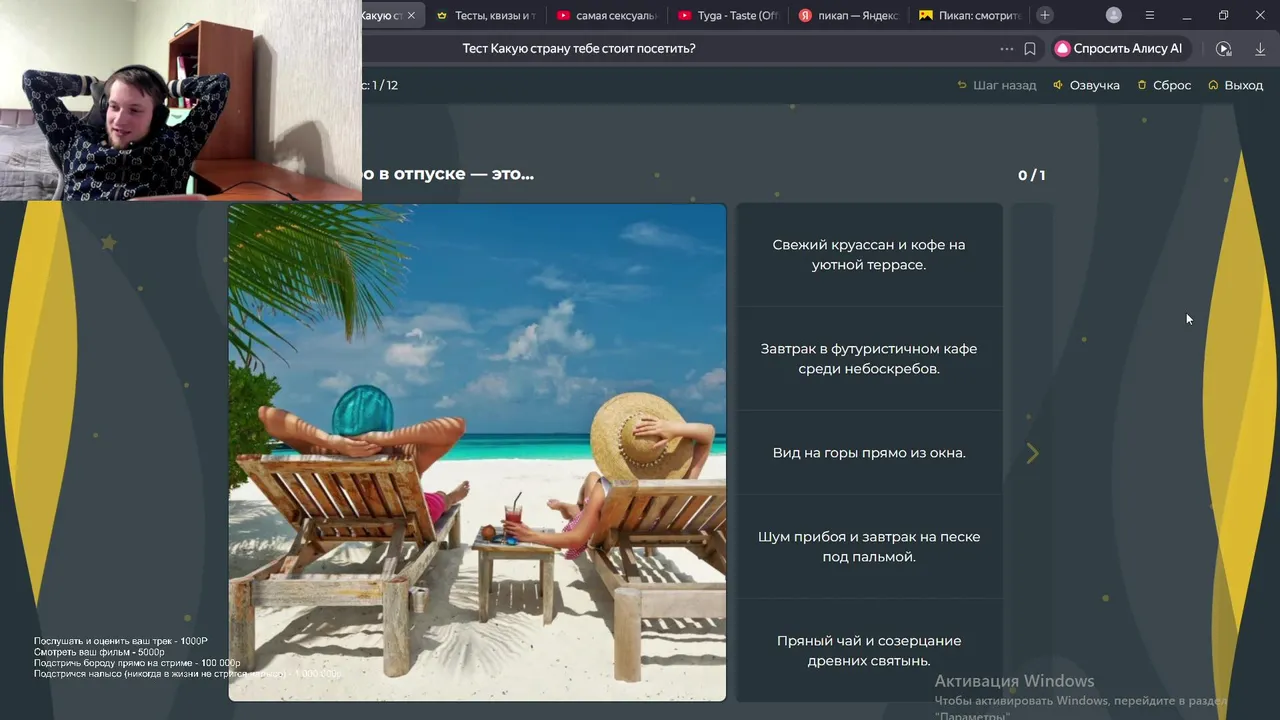Click the "0 / 1" score counter
This screenshot has width=1280, height=720.
1031,175
